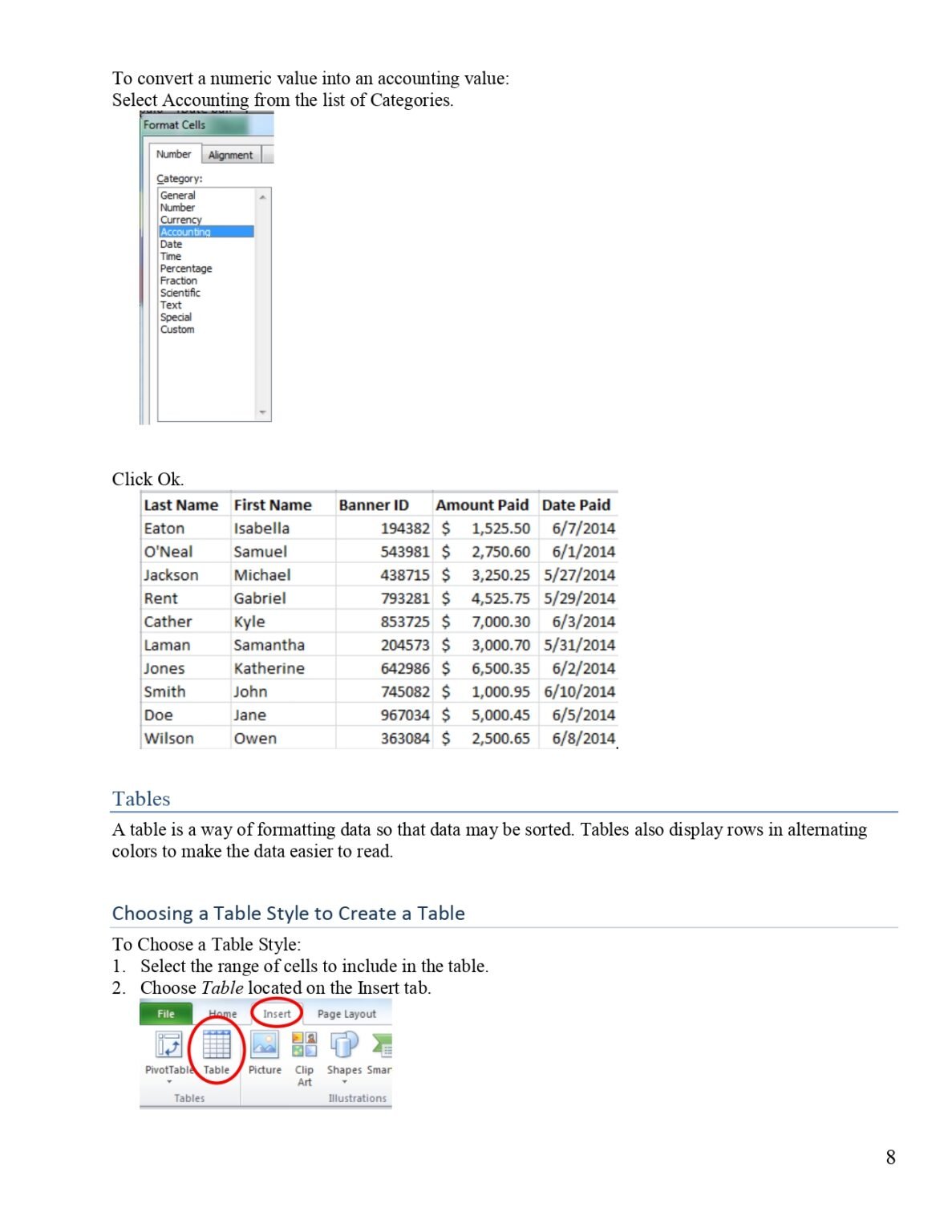Viewport: 952px width, 1232px height.
Task: Choose the Scientific category option
Action: click(x=180, y=293)
